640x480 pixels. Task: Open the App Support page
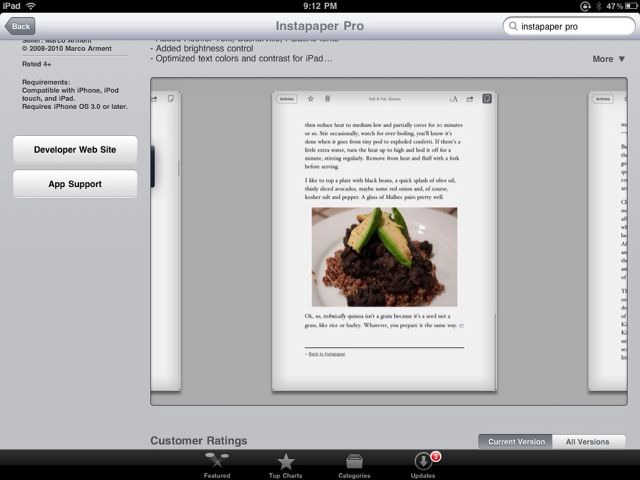tap(75, 184)
